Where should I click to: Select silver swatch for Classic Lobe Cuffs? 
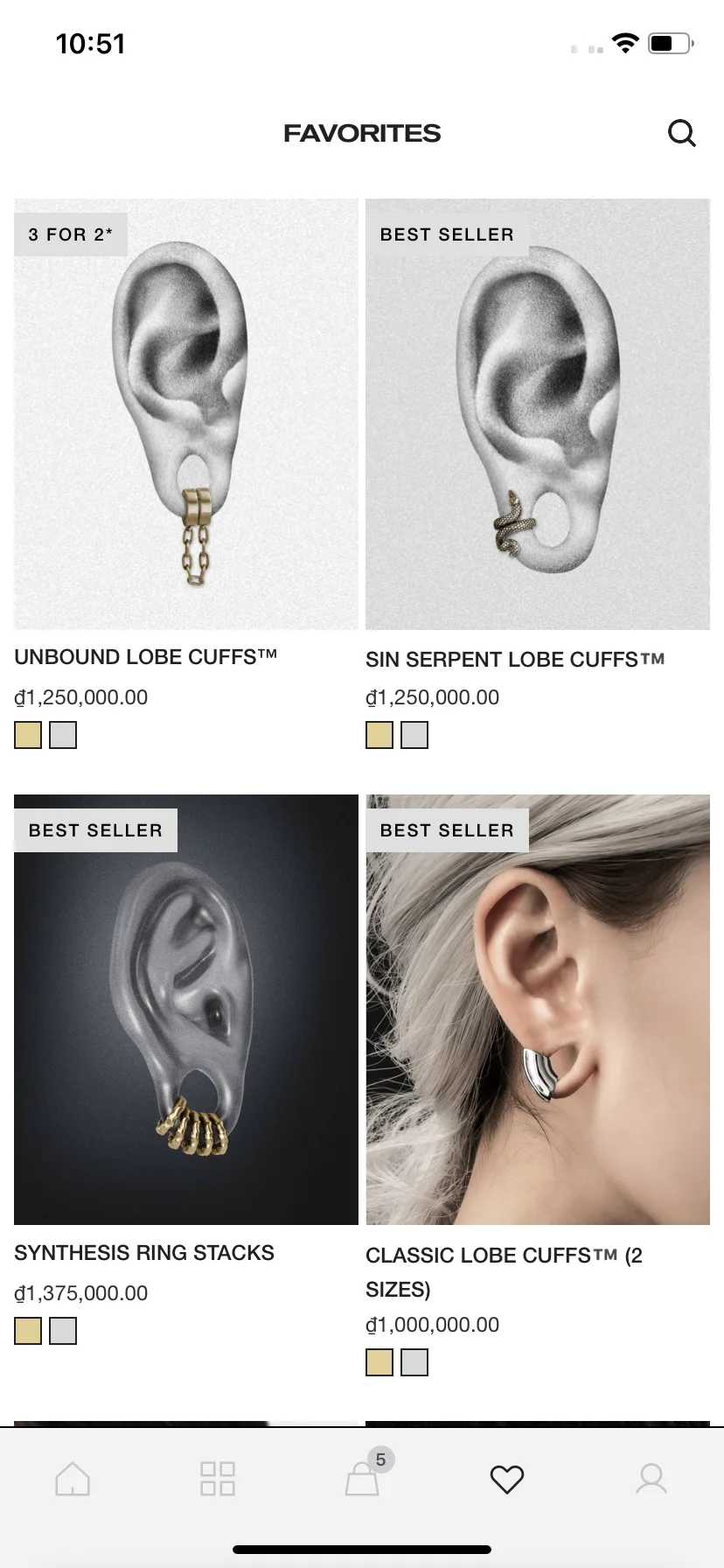(x=414, y=1362)
